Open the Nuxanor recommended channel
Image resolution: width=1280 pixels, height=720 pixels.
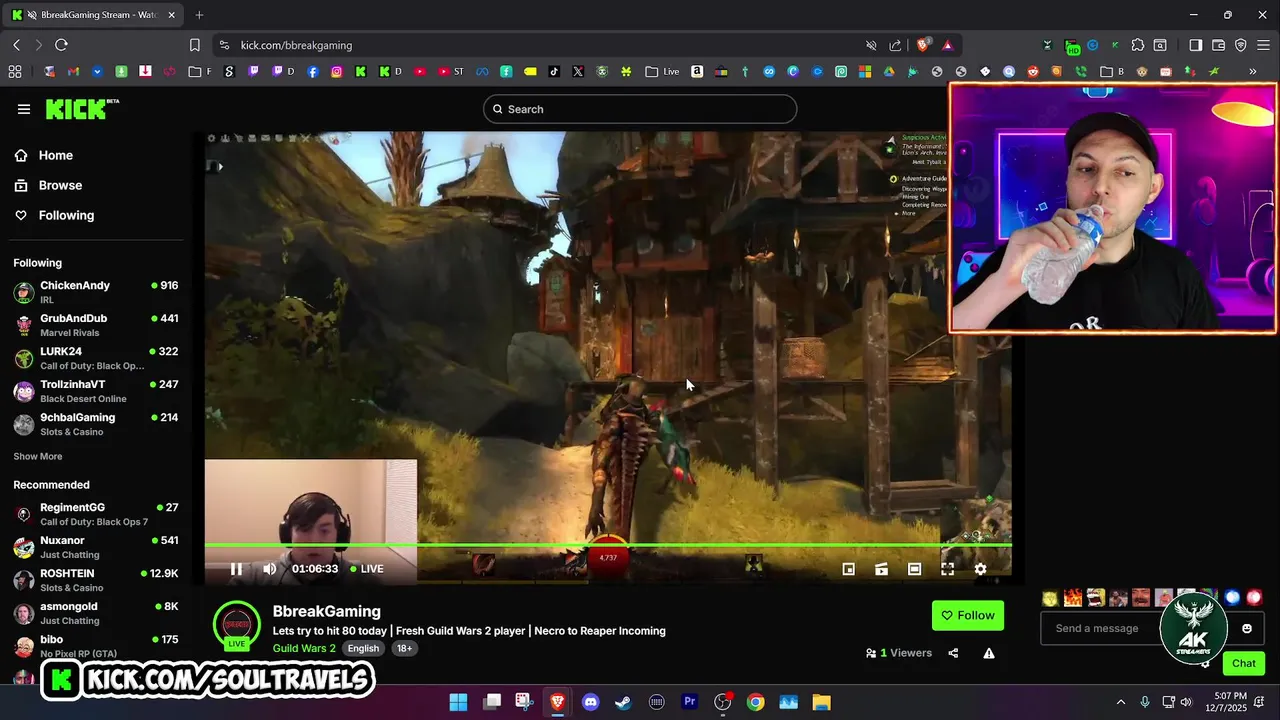tap(96, 546)
